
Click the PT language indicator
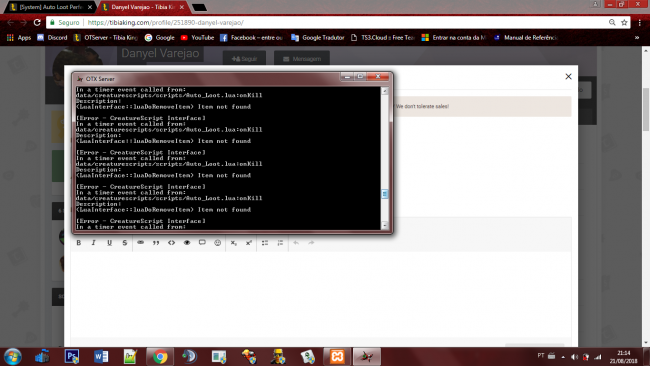pos(541,356)
